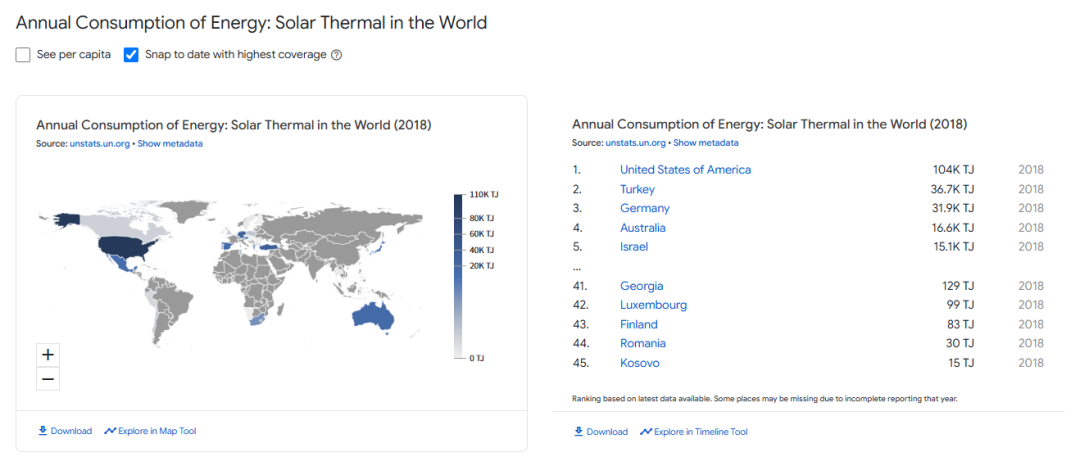Screen dimensions: 1080x475
Task: Open the help icon beside Snap to date
Action: click(336, 56)
